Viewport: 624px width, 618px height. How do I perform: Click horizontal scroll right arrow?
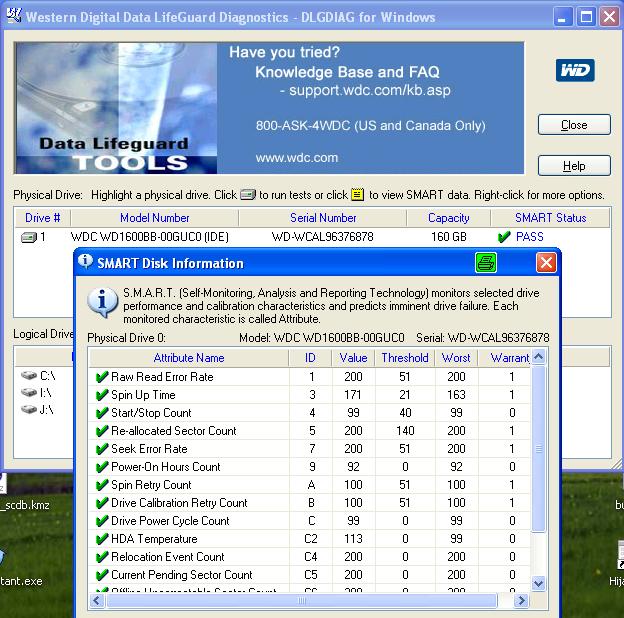click(521, 600)
